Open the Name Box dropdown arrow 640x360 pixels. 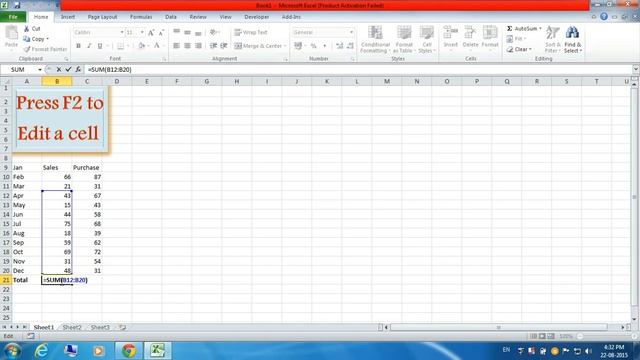[x=40, y=69]
